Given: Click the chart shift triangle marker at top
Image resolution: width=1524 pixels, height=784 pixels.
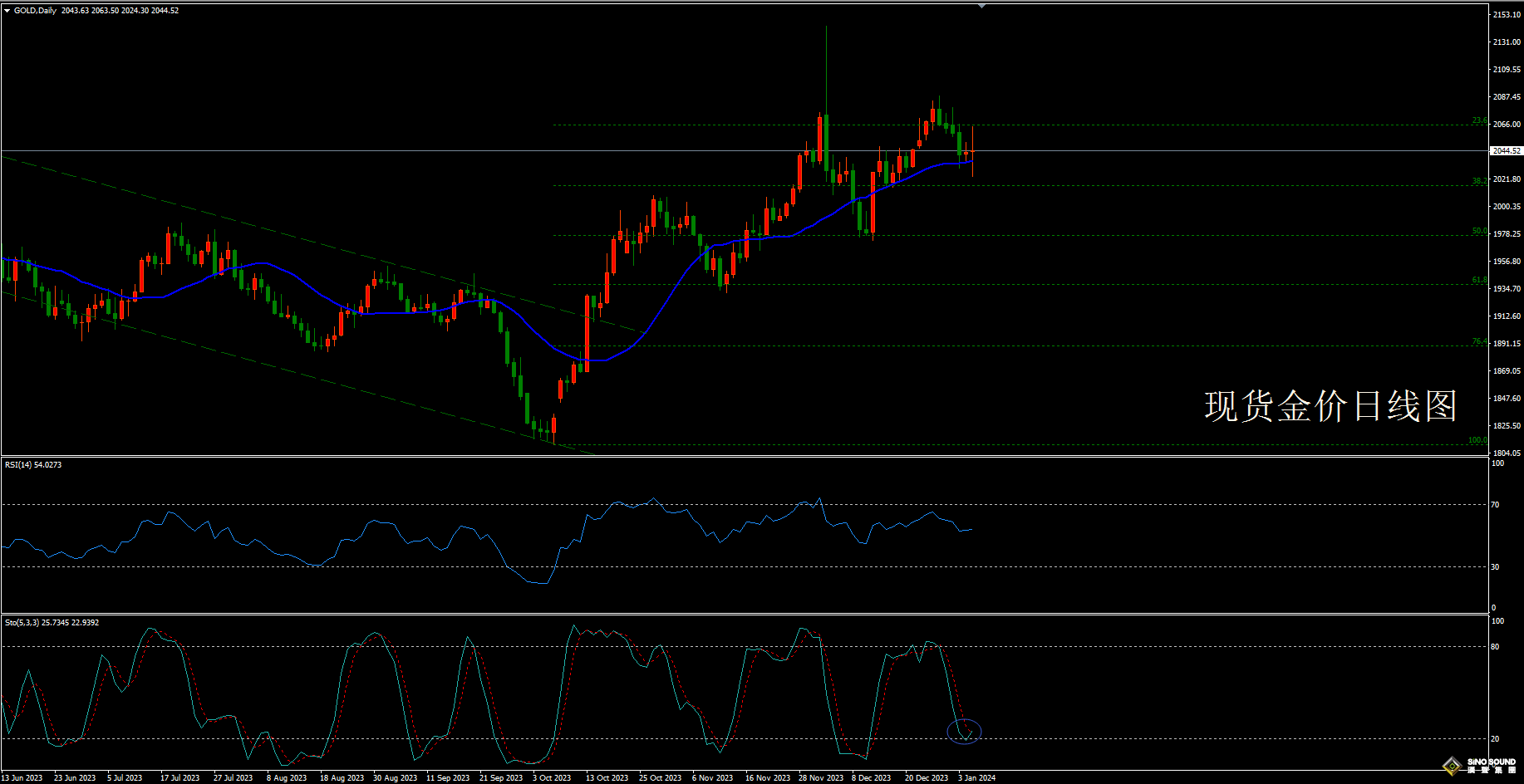Looking at the screenshot, I should pos(981,6).
